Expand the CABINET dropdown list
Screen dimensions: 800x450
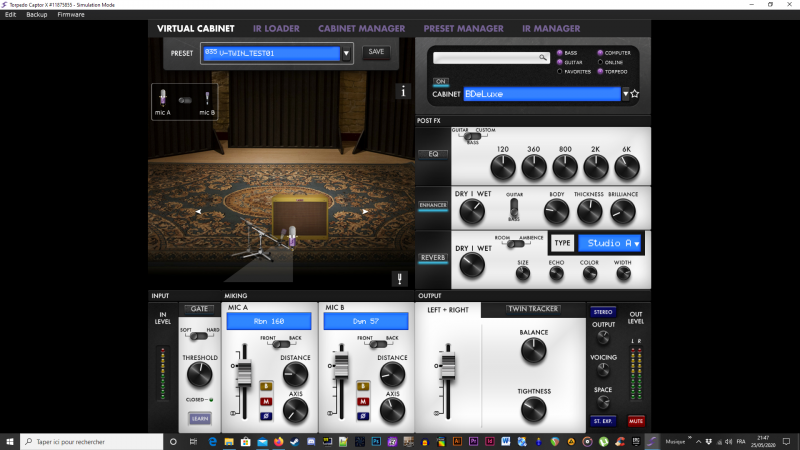coord(626,94)
